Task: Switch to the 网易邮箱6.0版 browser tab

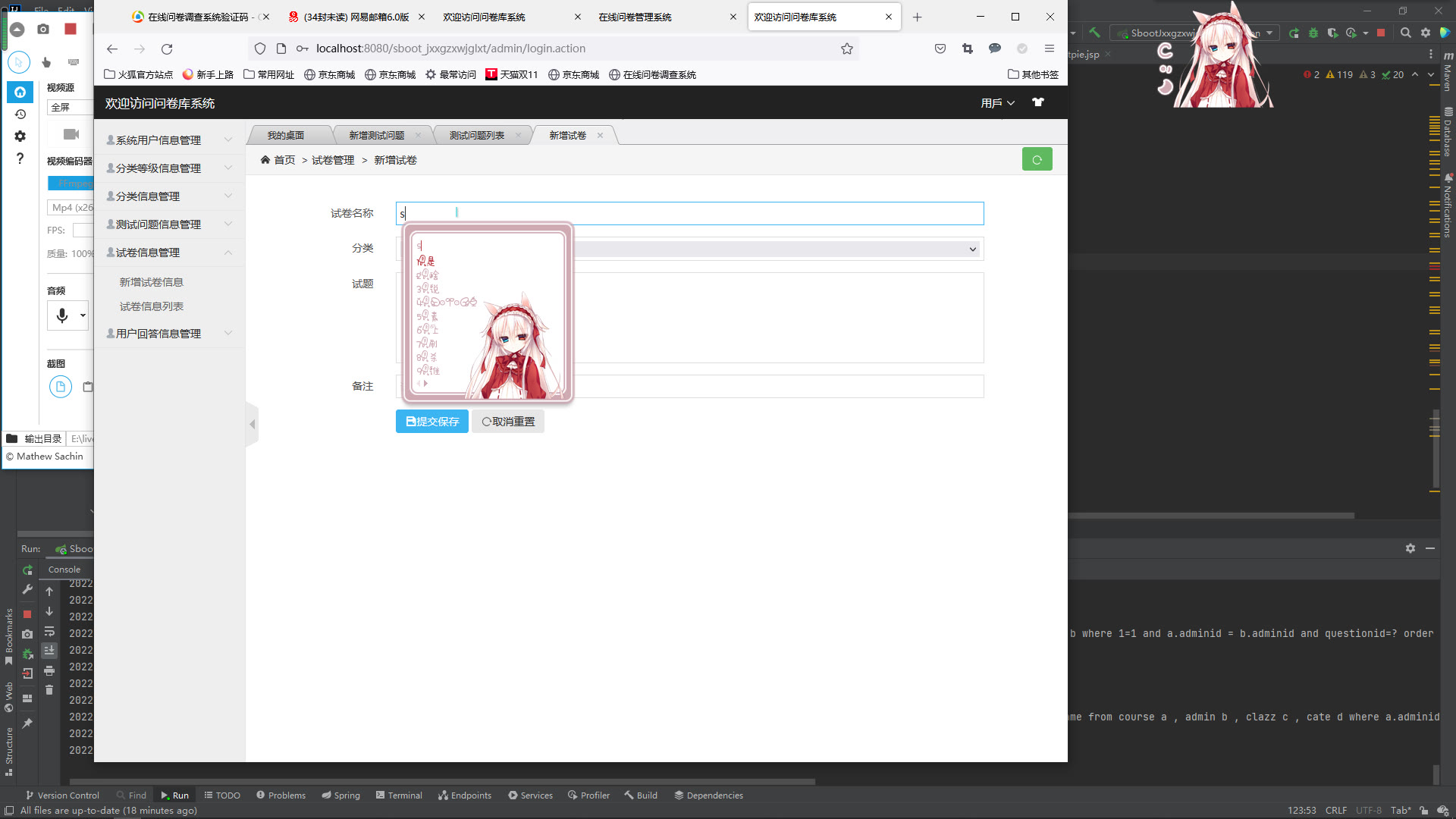Action: coord(356,17)
